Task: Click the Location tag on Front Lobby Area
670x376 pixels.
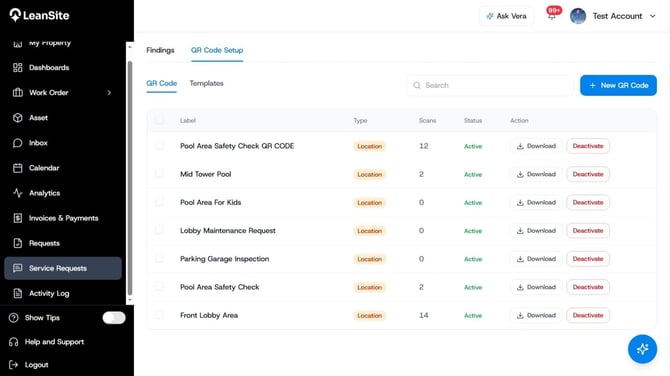Action: pyautogui.click(x=370, y=315)
